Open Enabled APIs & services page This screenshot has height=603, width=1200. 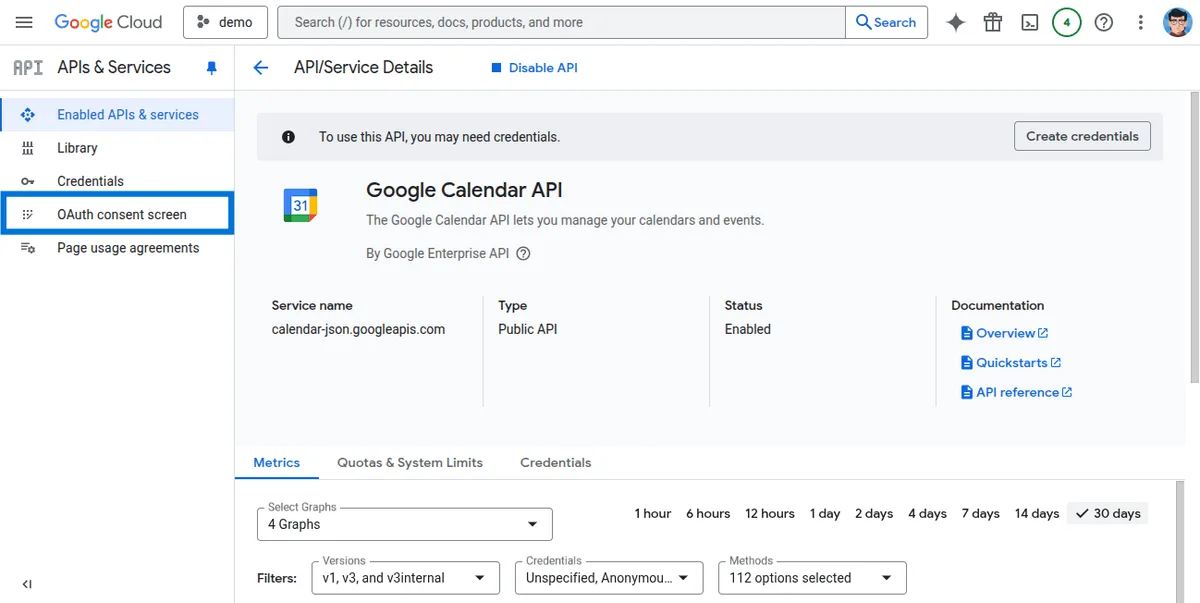tap(117, 114)
